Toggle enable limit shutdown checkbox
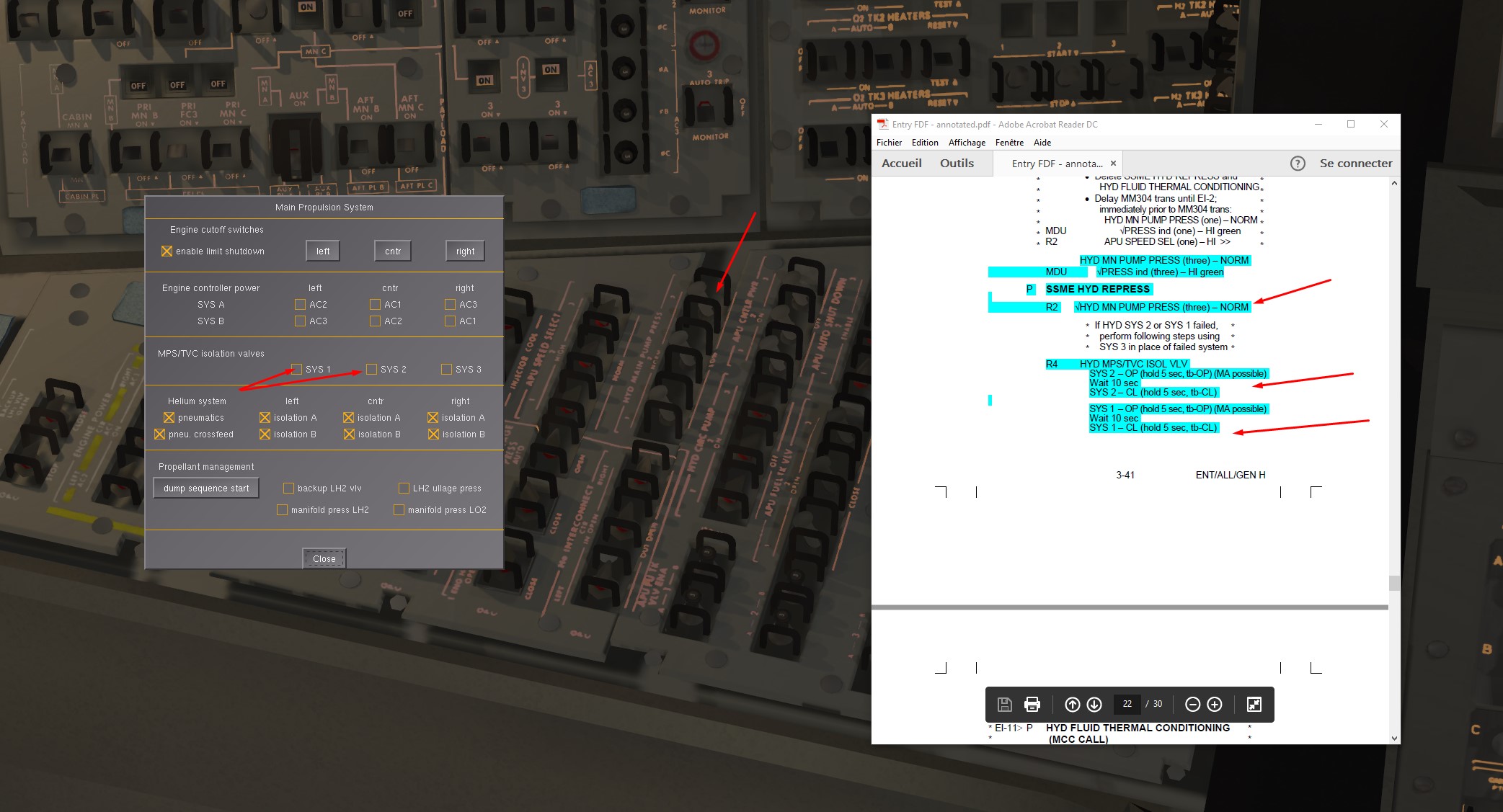This screenshot has height=812, width=1503. (167, 251)
